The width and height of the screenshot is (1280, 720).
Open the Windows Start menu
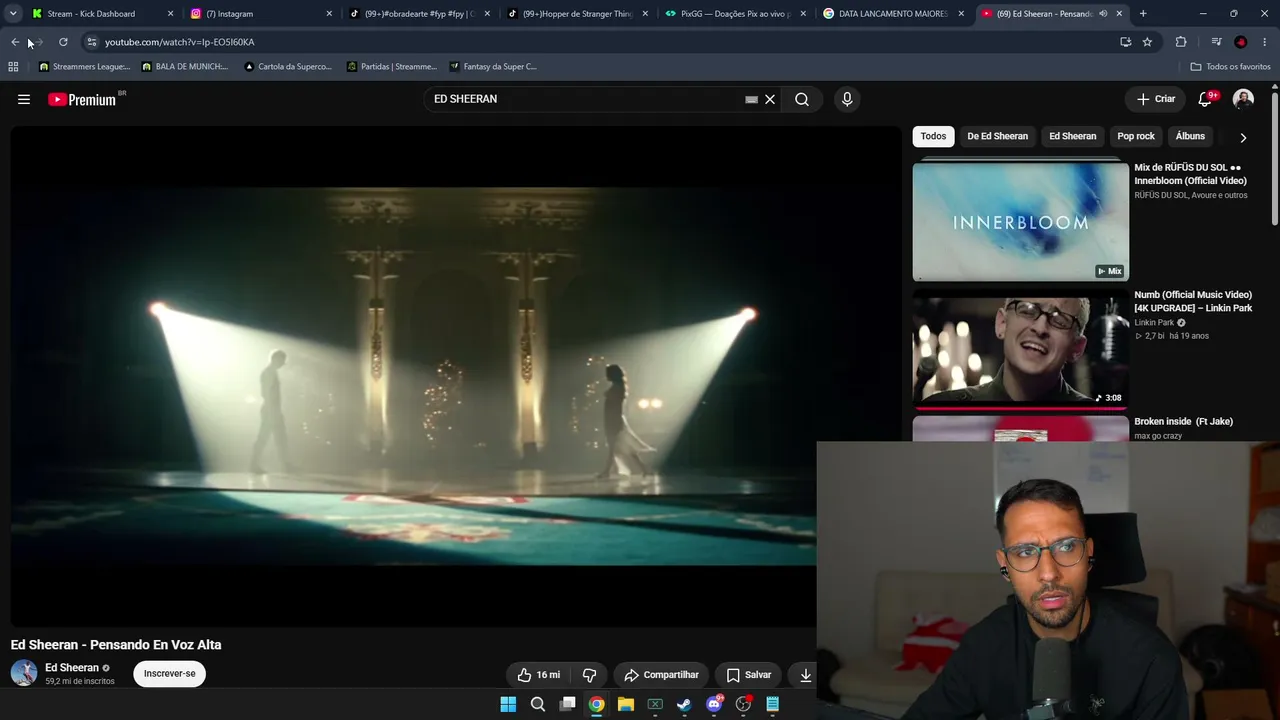pos(508,704)
